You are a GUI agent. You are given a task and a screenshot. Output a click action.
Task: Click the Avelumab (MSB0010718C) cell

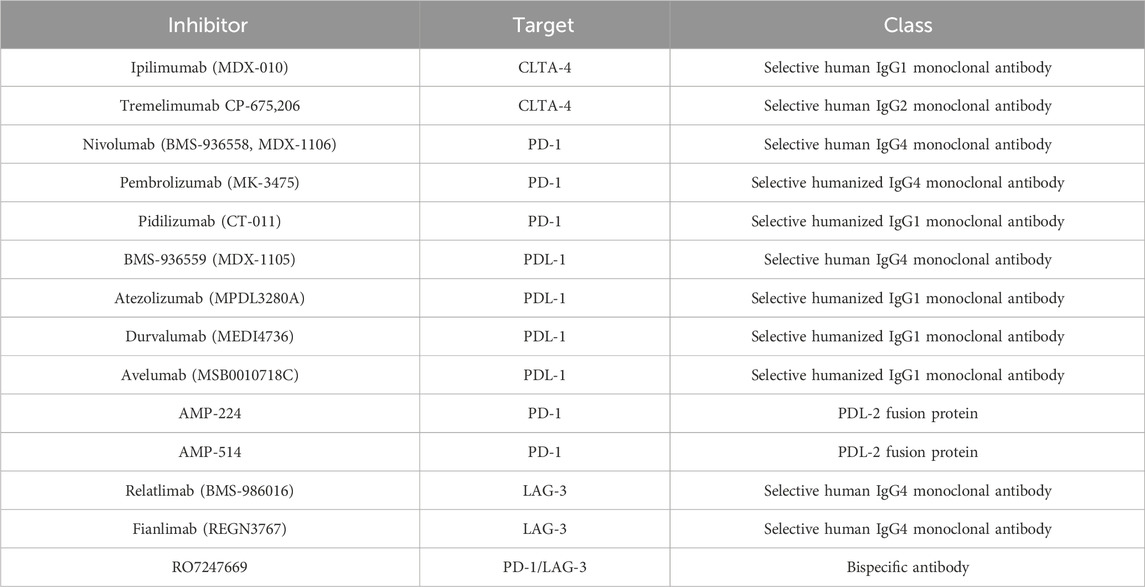[x=209, y=376]
